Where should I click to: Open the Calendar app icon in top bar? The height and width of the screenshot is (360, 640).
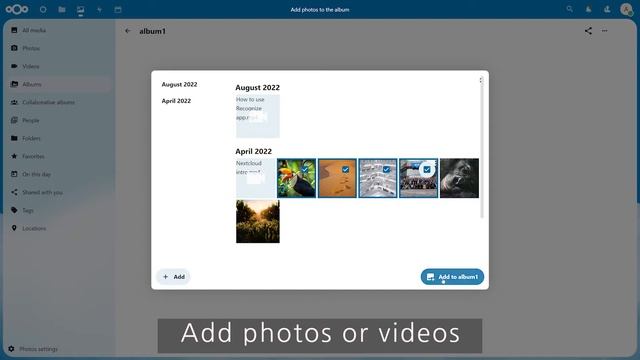click(118, 9)
